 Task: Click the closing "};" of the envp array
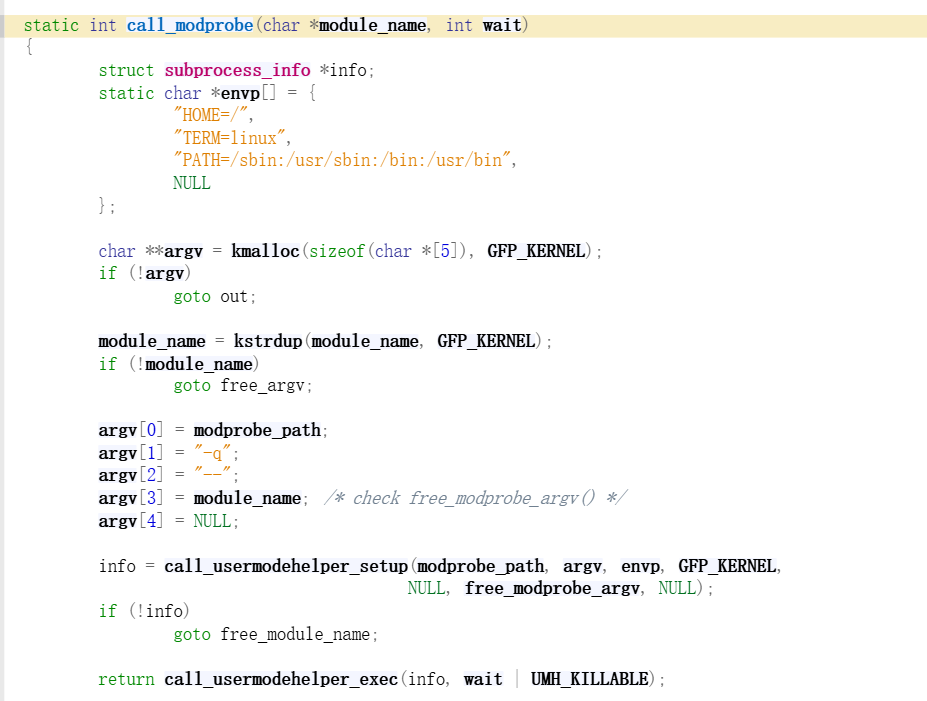tap(107, 206)
